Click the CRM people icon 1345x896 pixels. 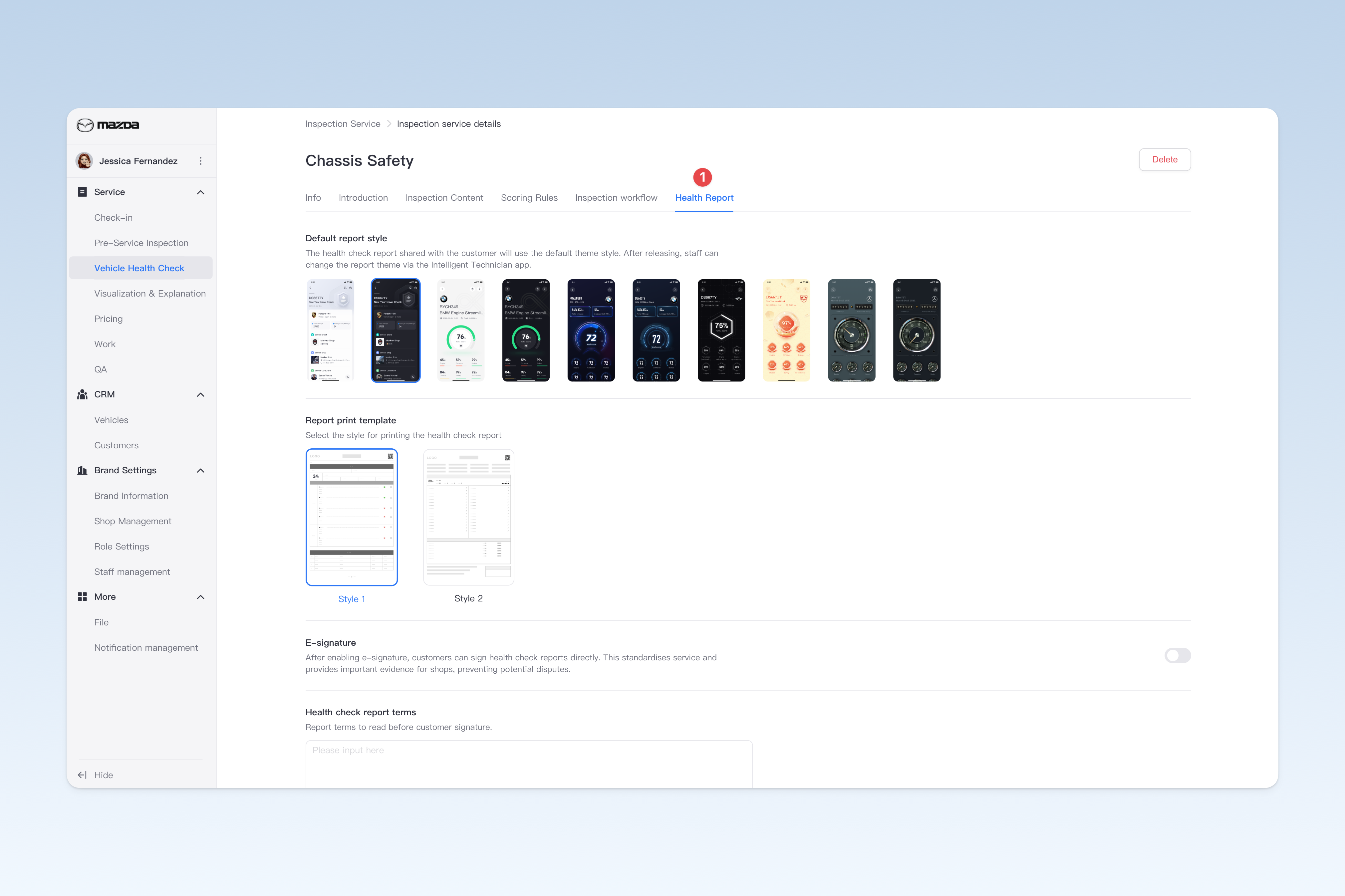(82, 394)
